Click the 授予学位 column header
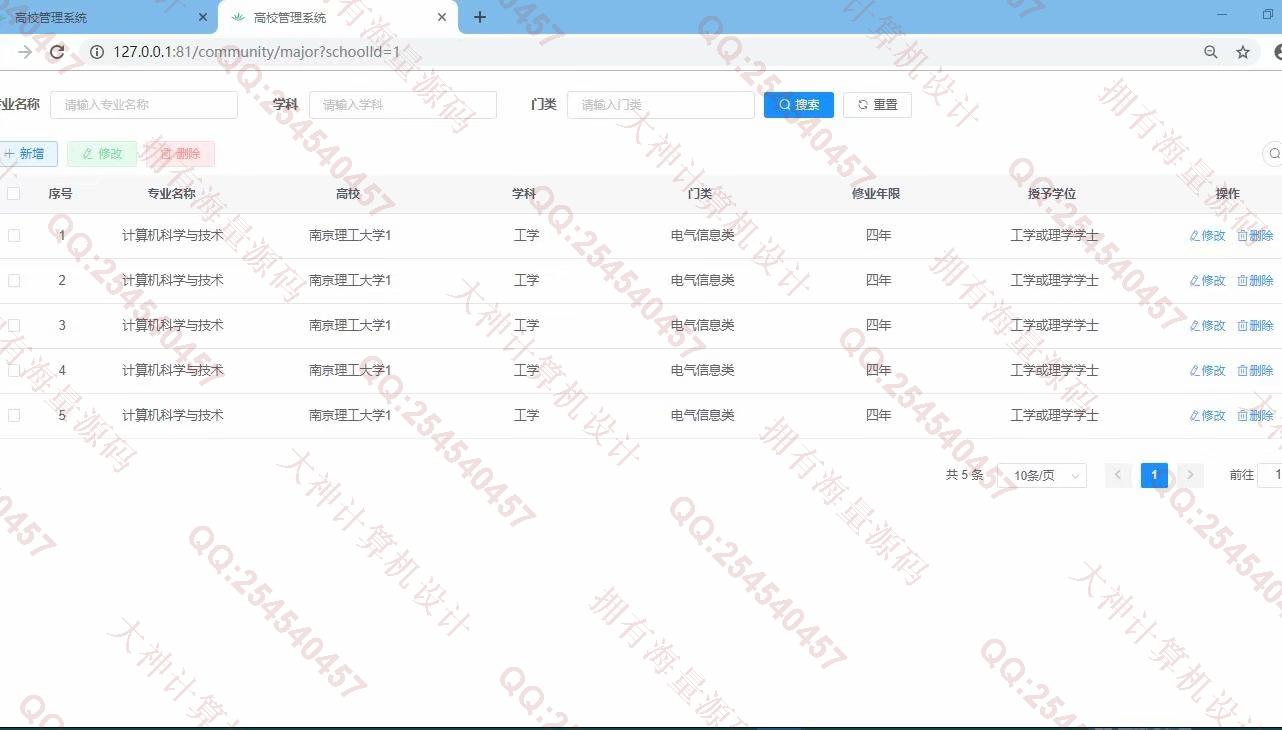1282x730 pixels. [x=1052, y=194]
